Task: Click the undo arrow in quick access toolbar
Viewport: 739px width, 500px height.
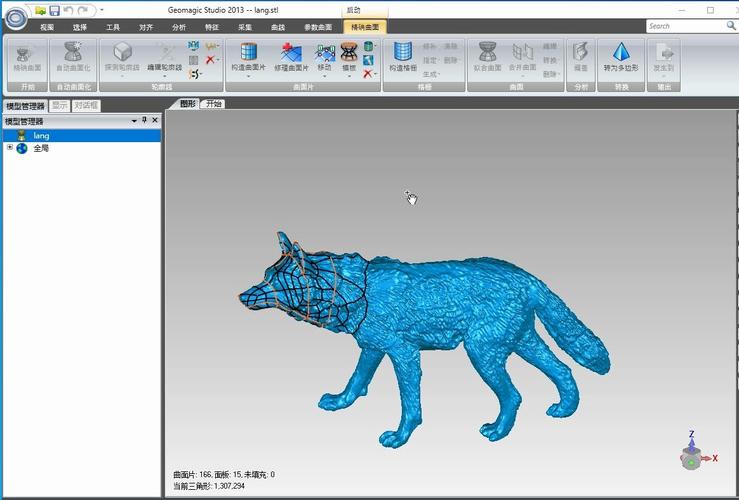Action: pos(68,10)
